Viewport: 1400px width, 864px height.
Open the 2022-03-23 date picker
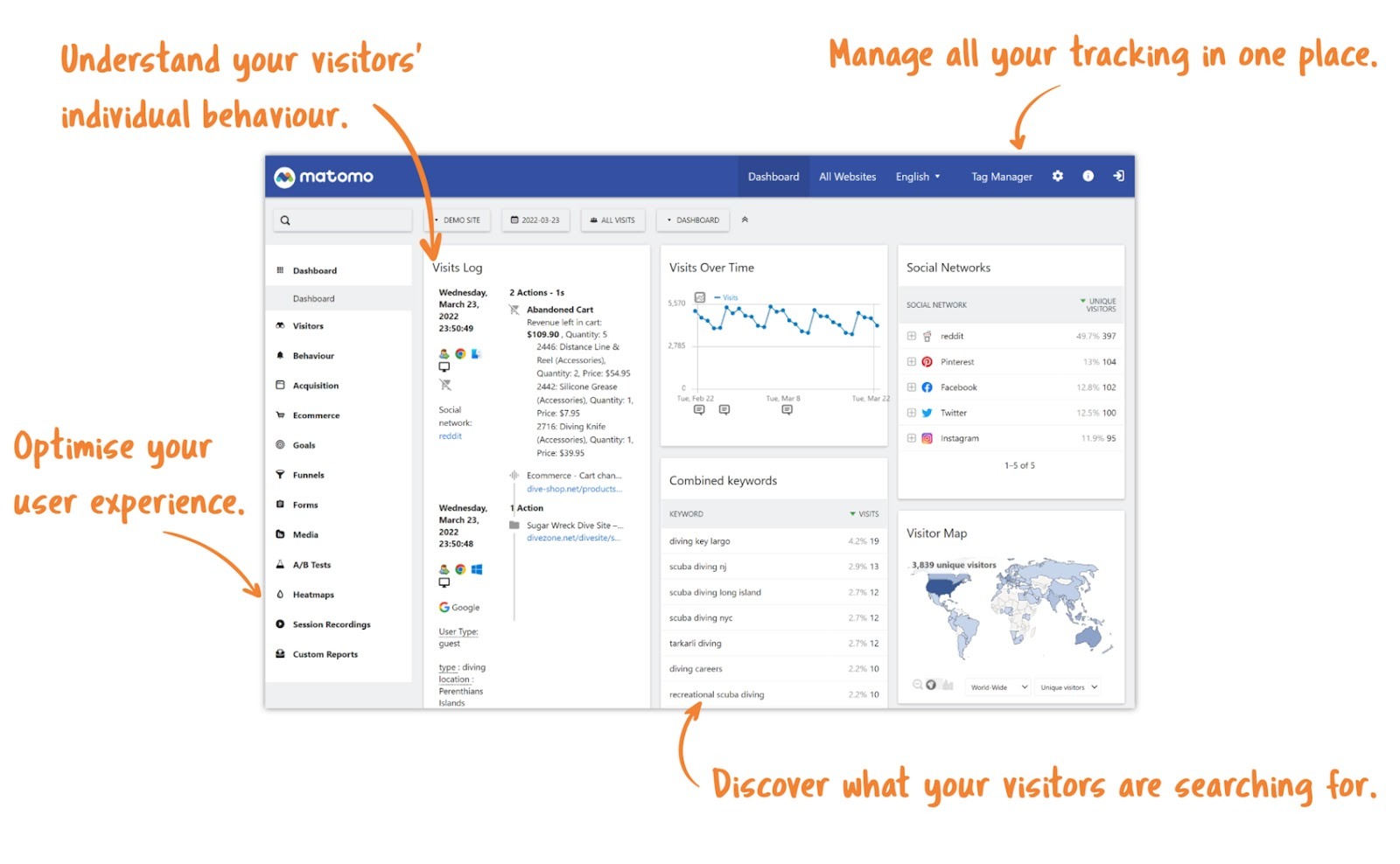535,220
